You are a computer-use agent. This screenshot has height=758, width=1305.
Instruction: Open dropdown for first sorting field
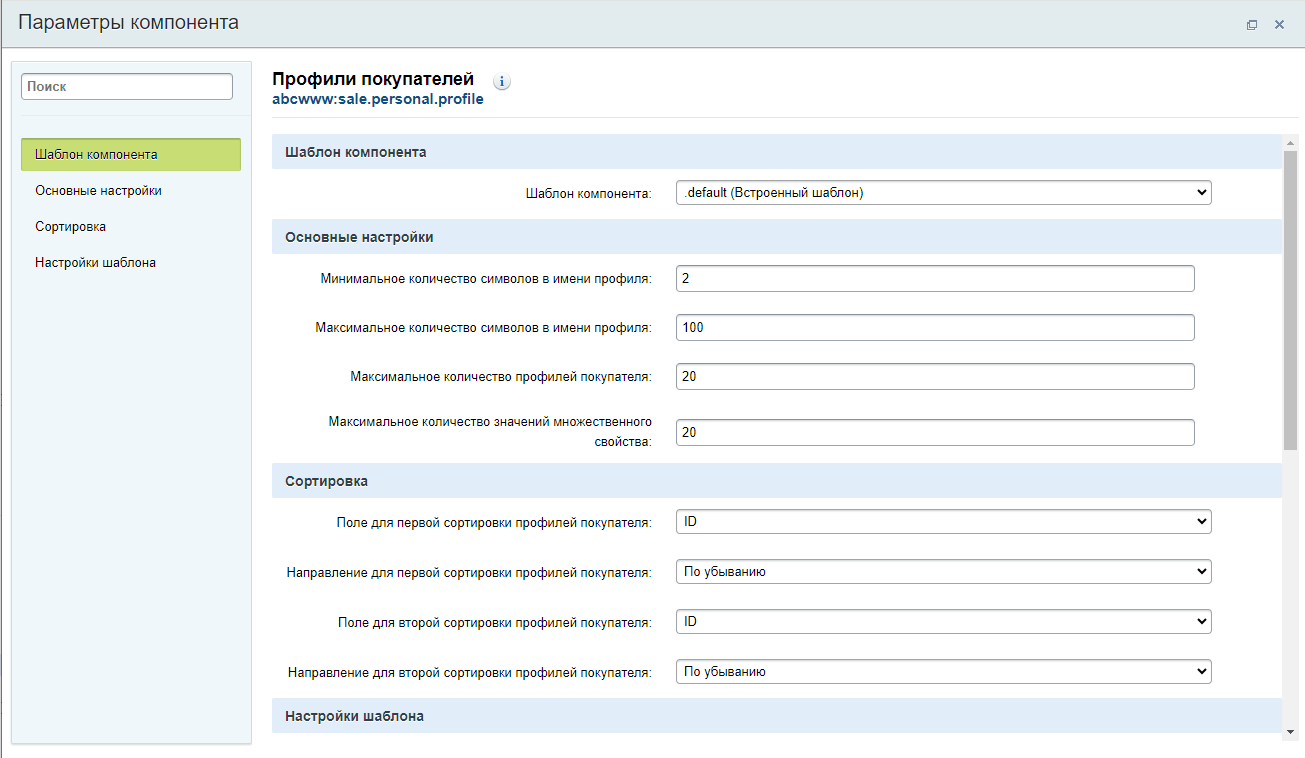pyautogui.click(x=943, y=521)
